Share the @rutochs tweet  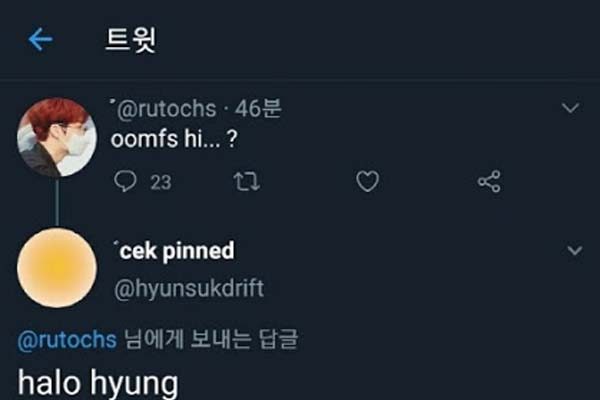tap(489, 182)
